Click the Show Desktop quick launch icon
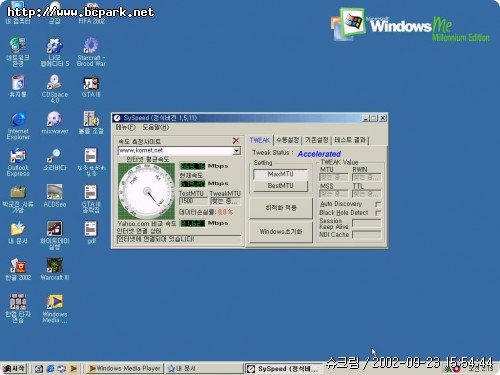The image size is (500, 375). coord(39,369)
